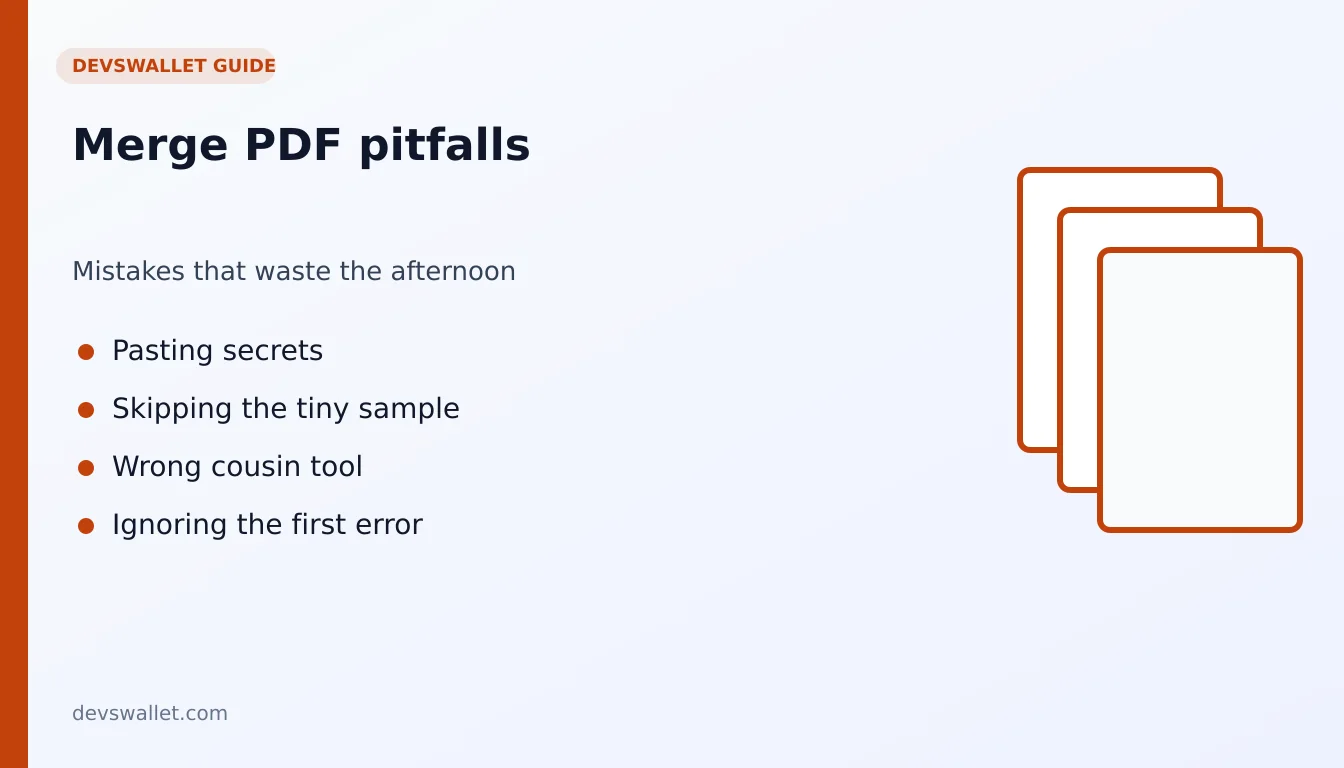Image resolution: width=1344 pixels, height=768 pixels.
Task: Click the orange vertical accent bar
Action: (x=14, y=384)
